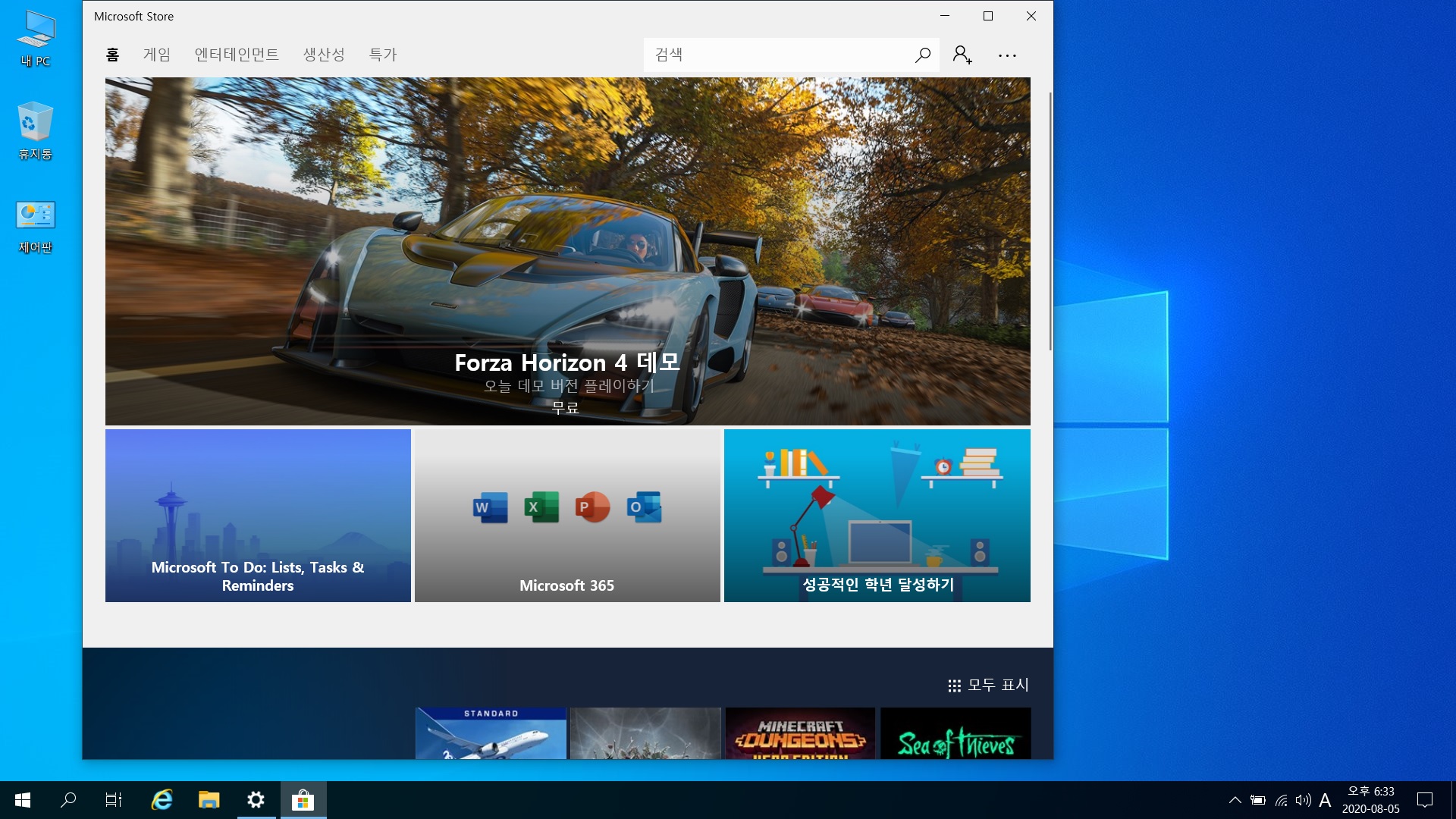Open Minecraft Dungeons thumbnail

pos(800,733)
